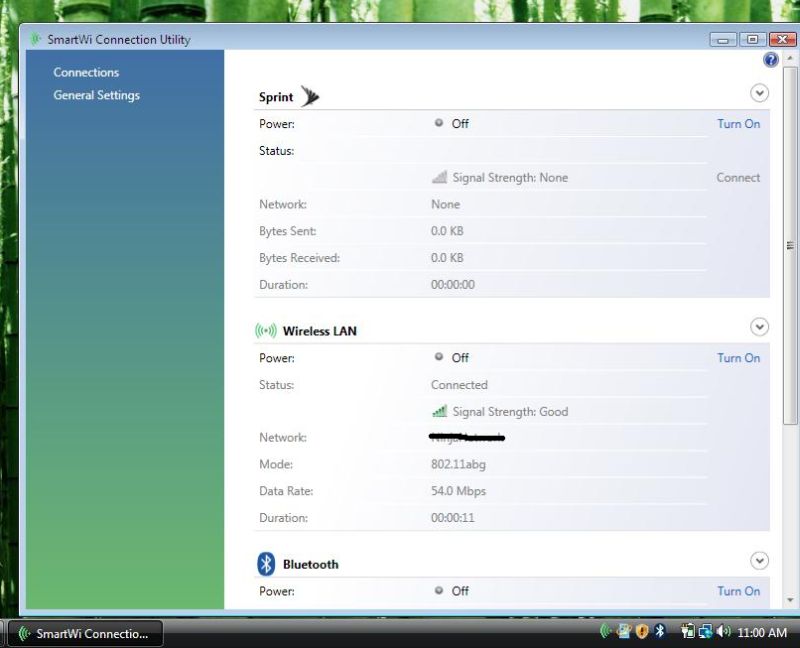The image size is (800, 648).
Task: Turn On the Wireless LAN radio
Action: (x=738, y=358)
